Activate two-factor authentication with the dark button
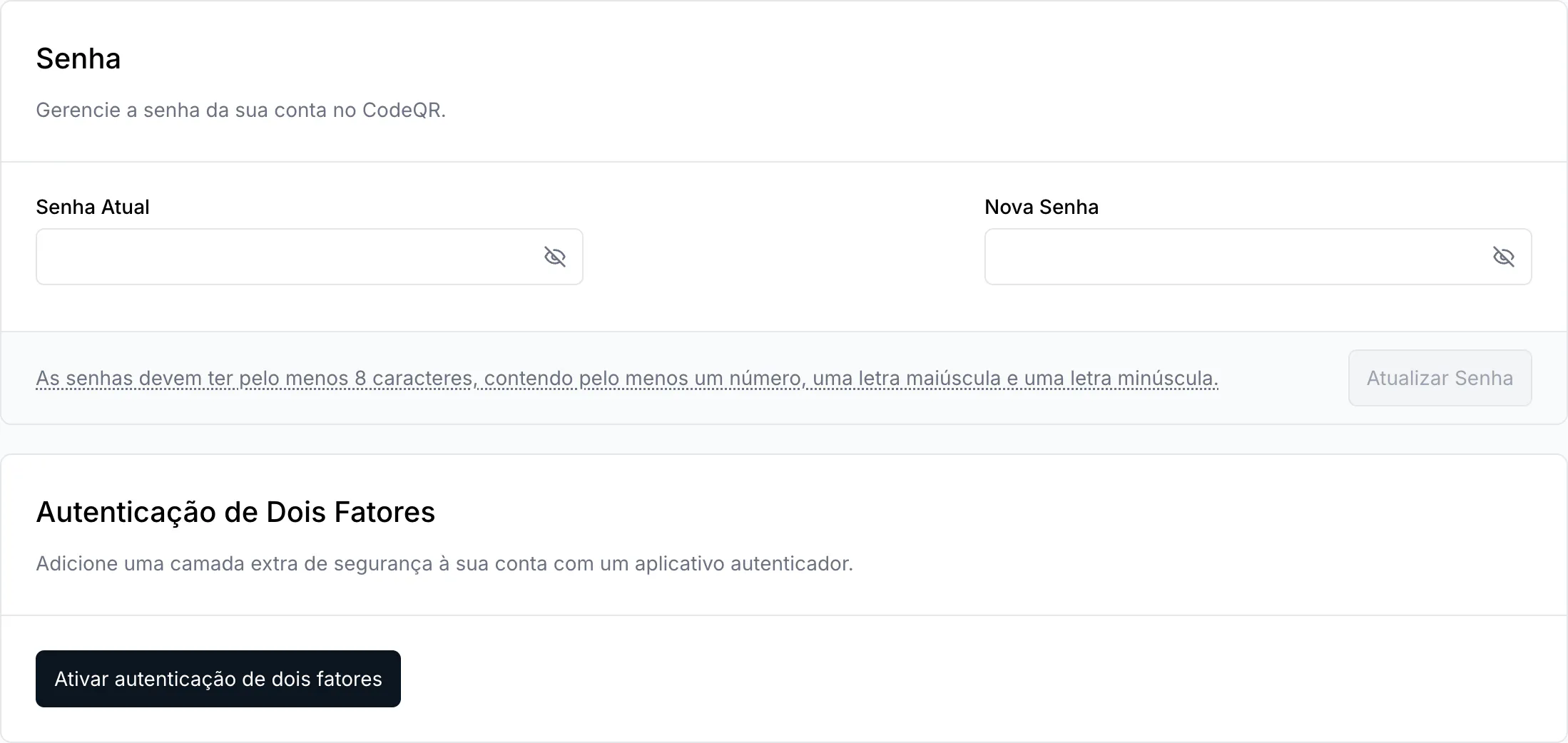 (218, 679)
